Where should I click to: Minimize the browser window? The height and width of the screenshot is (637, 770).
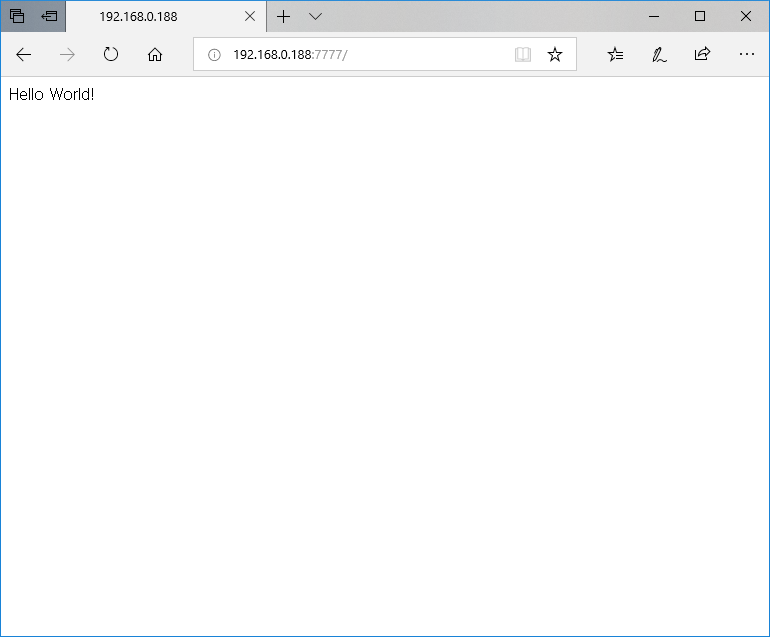coord(654,17)
